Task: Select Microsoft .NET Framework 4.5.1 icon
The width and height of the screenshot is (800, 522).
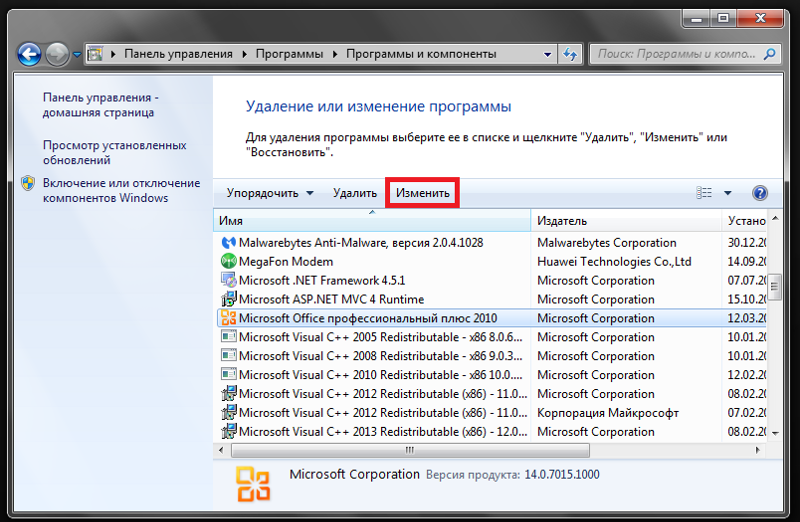Action: [x=229, y=280]
